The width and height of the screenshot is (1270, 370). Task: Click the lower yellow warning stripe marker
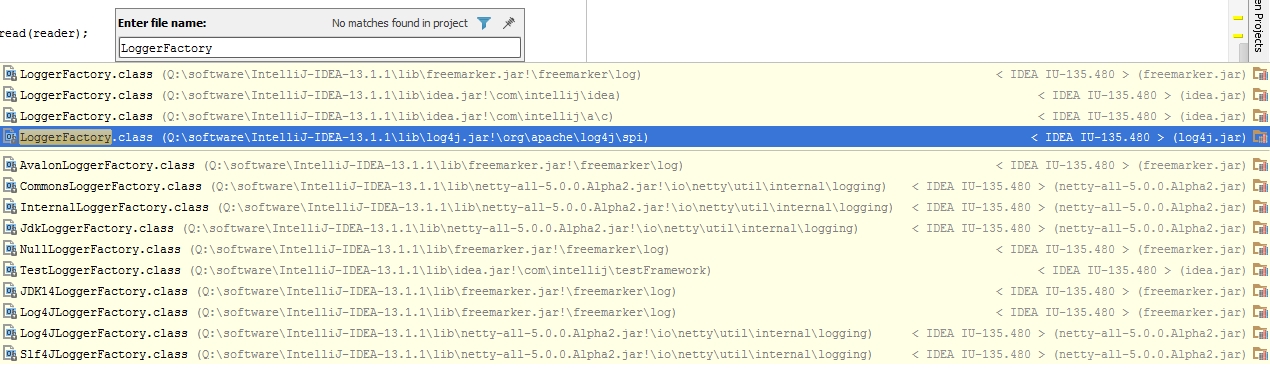(1238, 35)
